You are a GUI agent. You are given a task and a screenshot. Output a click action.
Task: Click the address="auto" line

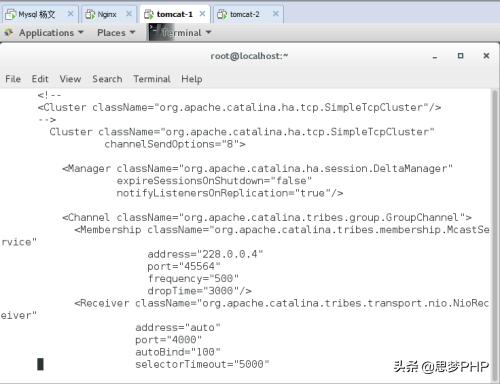(x=178, y=328)
